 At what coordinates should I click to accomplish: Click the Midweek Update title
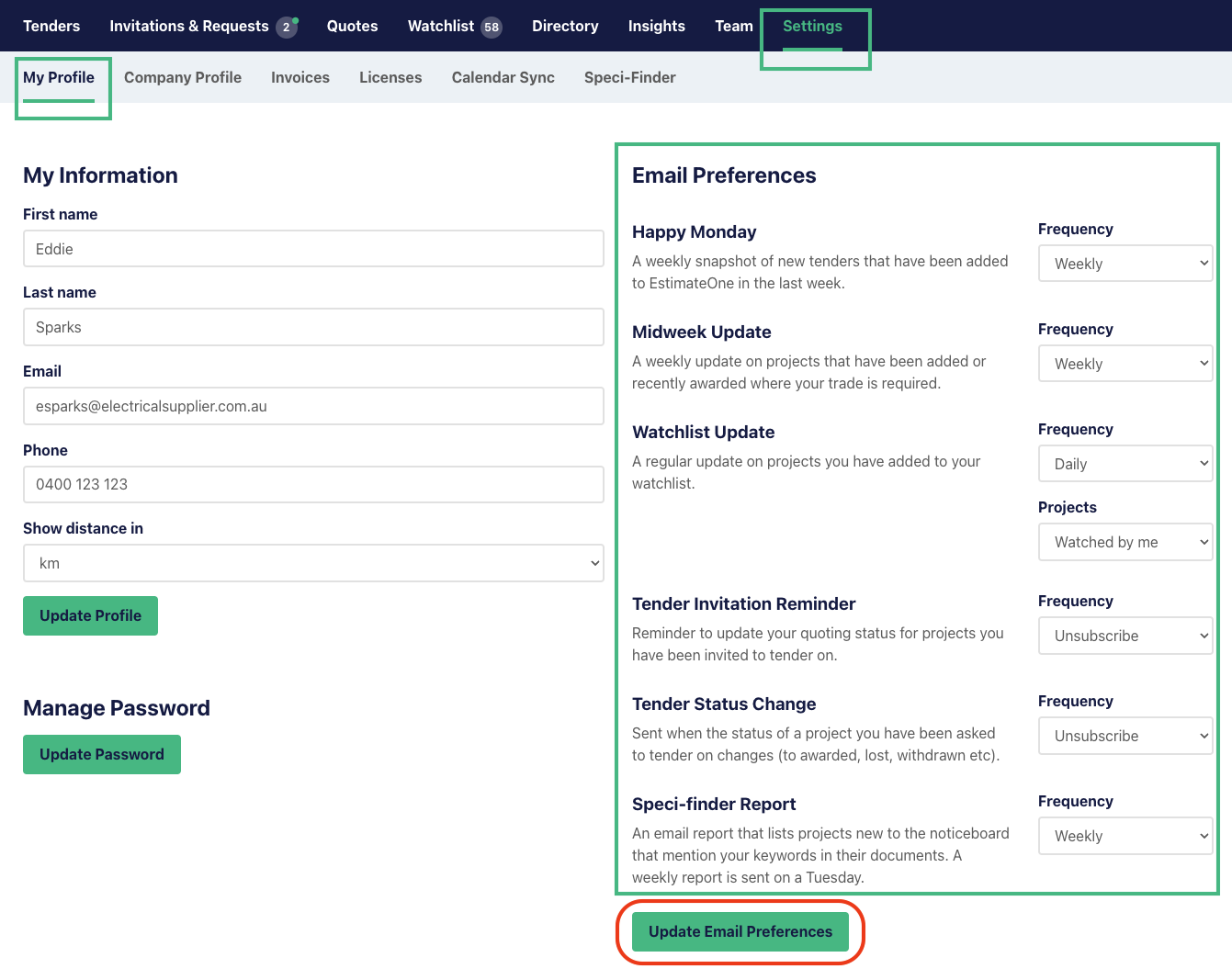pyautogui.click(x=702, y=332)
